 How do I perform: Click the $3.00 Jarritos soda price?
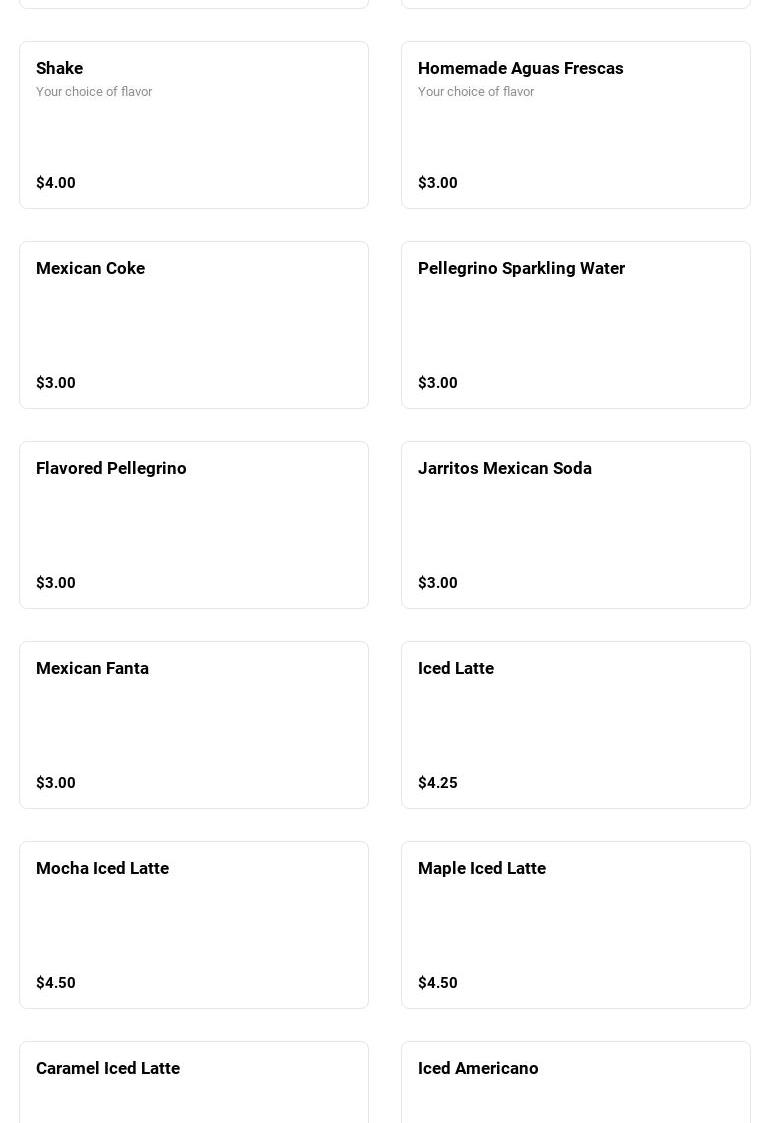tap(438, 583)
